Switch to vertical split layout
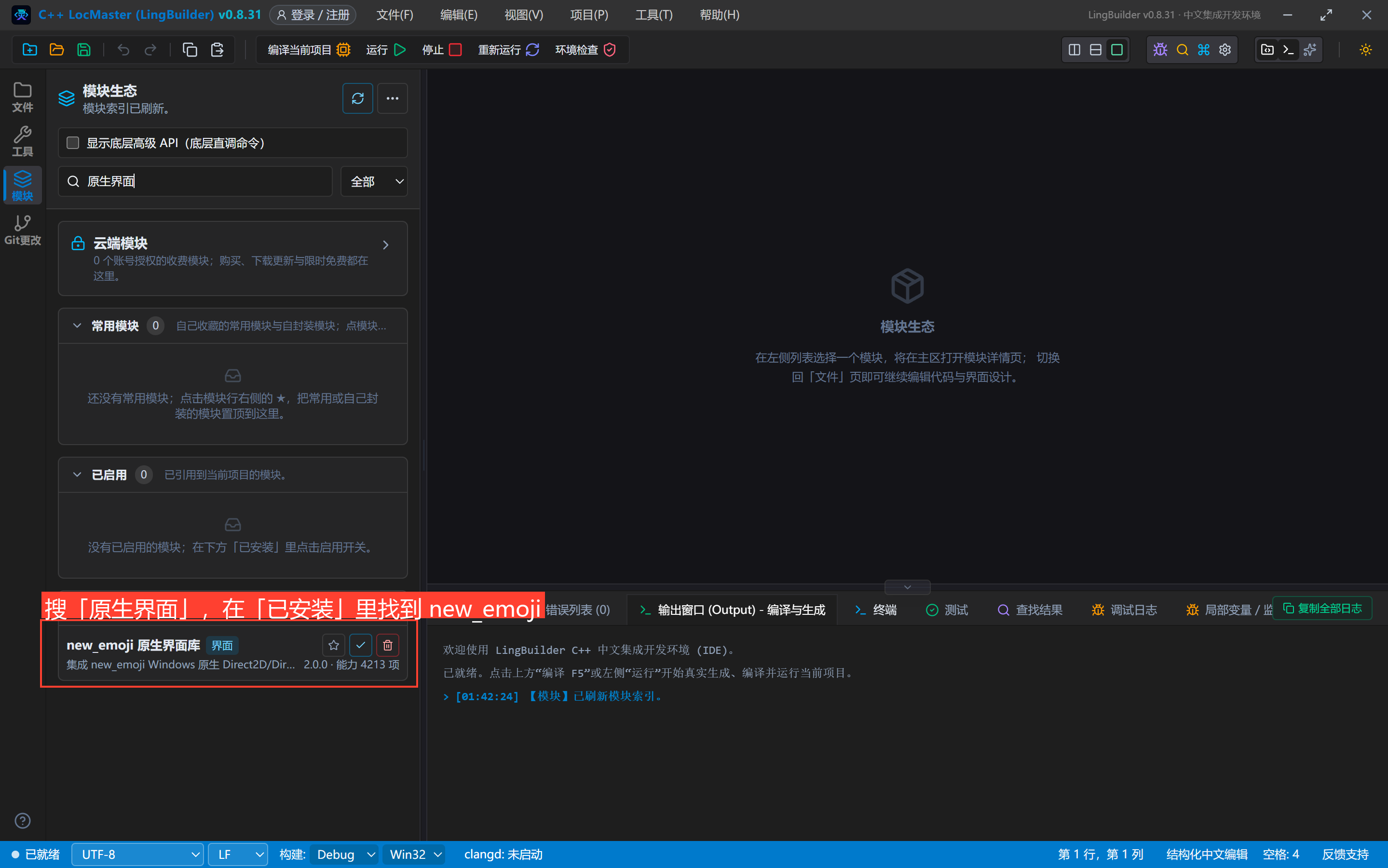Image resolution: width=1388 pixels, height=868 pixels. (1075, 50)
